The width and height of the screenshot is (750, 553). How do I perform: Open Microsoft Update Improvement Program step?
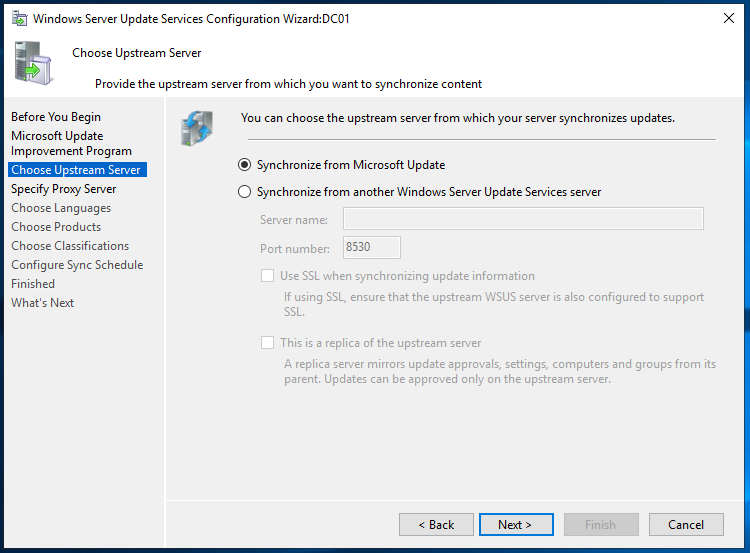(x=71, y=143)
